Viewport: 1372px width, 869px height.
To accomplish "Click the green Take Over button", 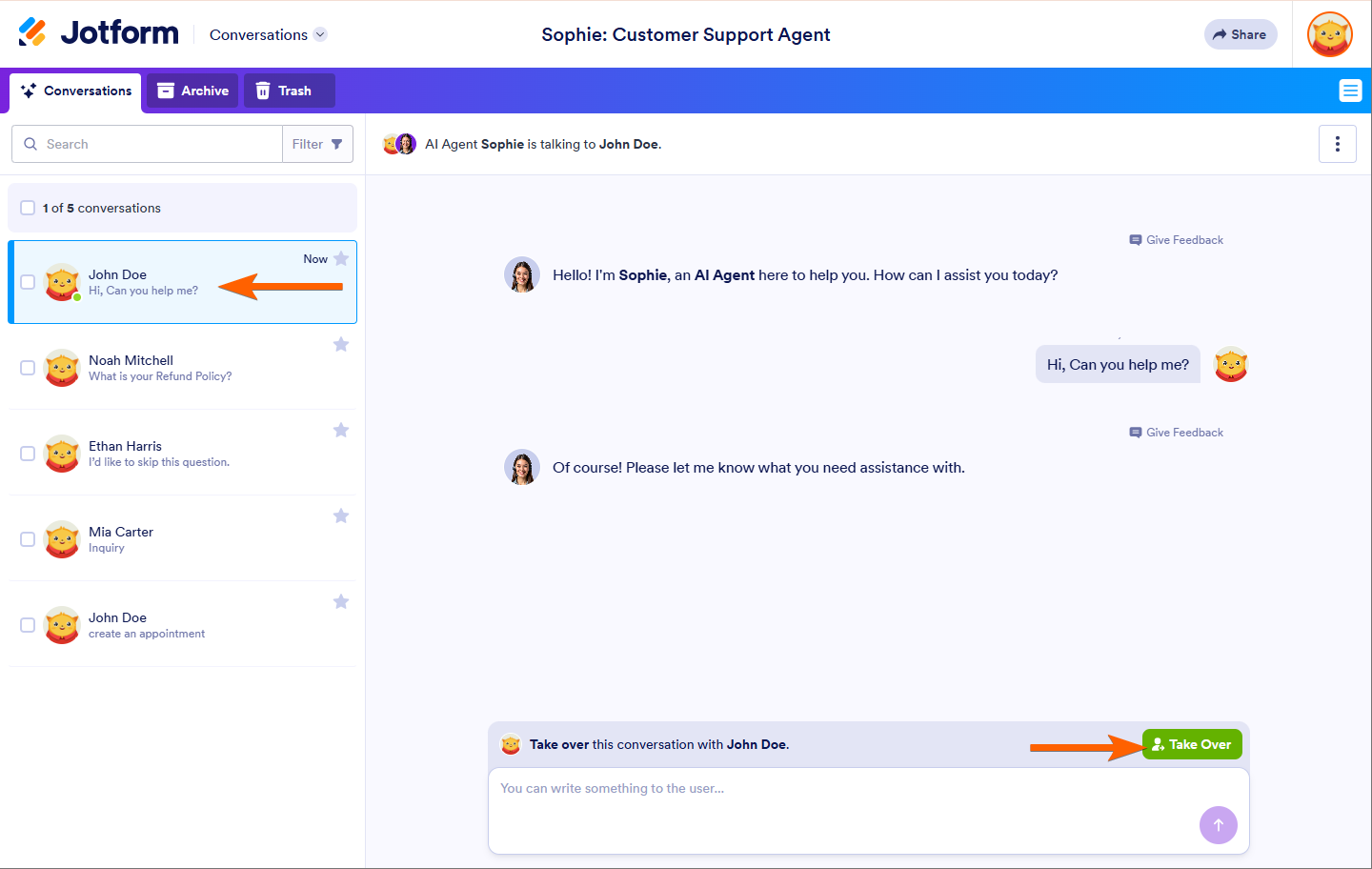I will click(x=1192, y=744).
